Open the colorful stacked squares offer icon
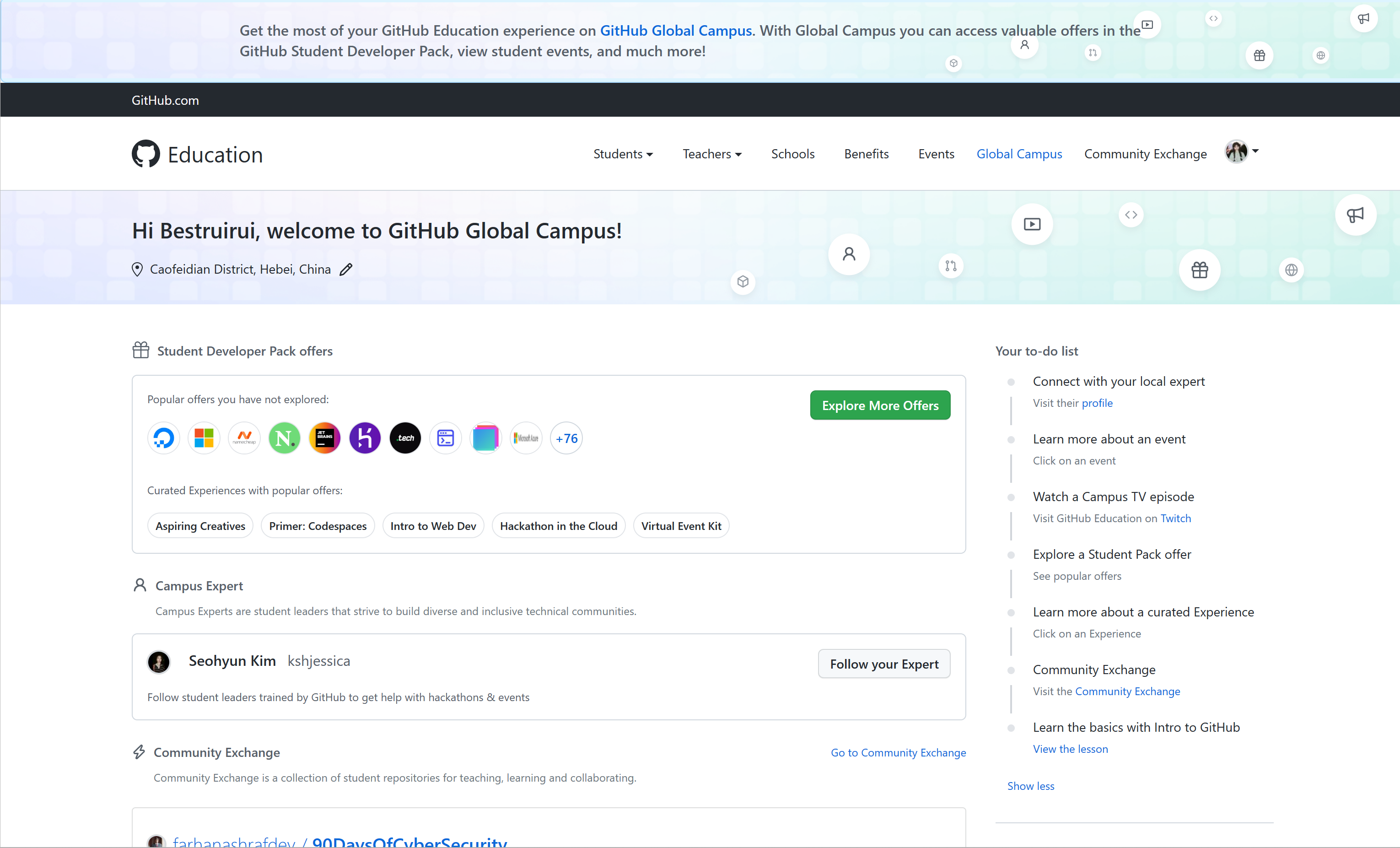The width and height of the screenshot is (1400, 848). (485, 438)
